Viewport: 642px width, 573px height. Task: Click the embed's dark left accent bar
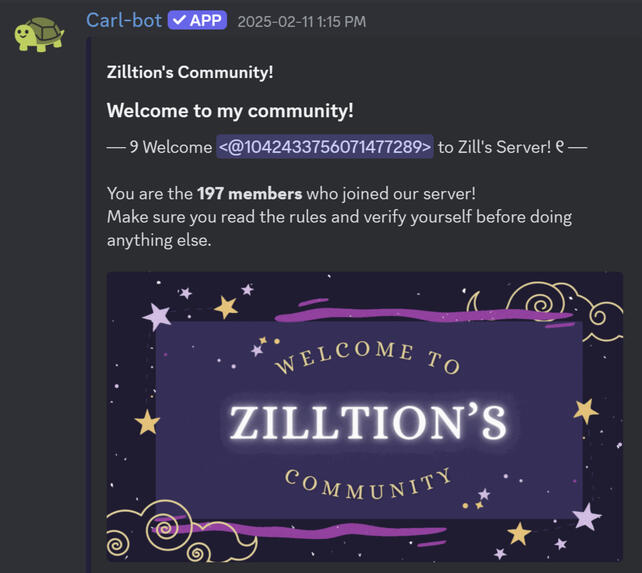point(88,305)
